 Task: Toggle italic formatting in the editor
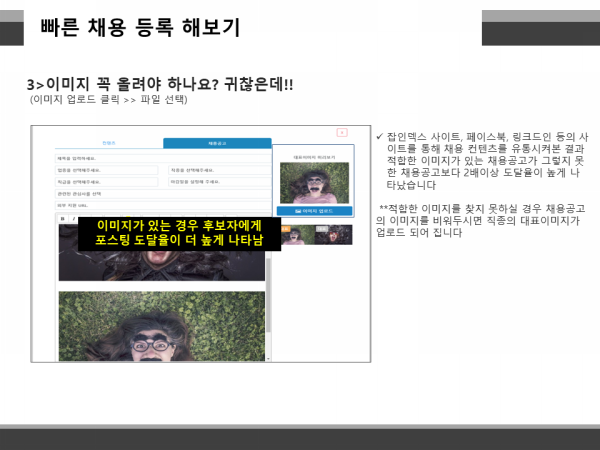tap(72, 217)
